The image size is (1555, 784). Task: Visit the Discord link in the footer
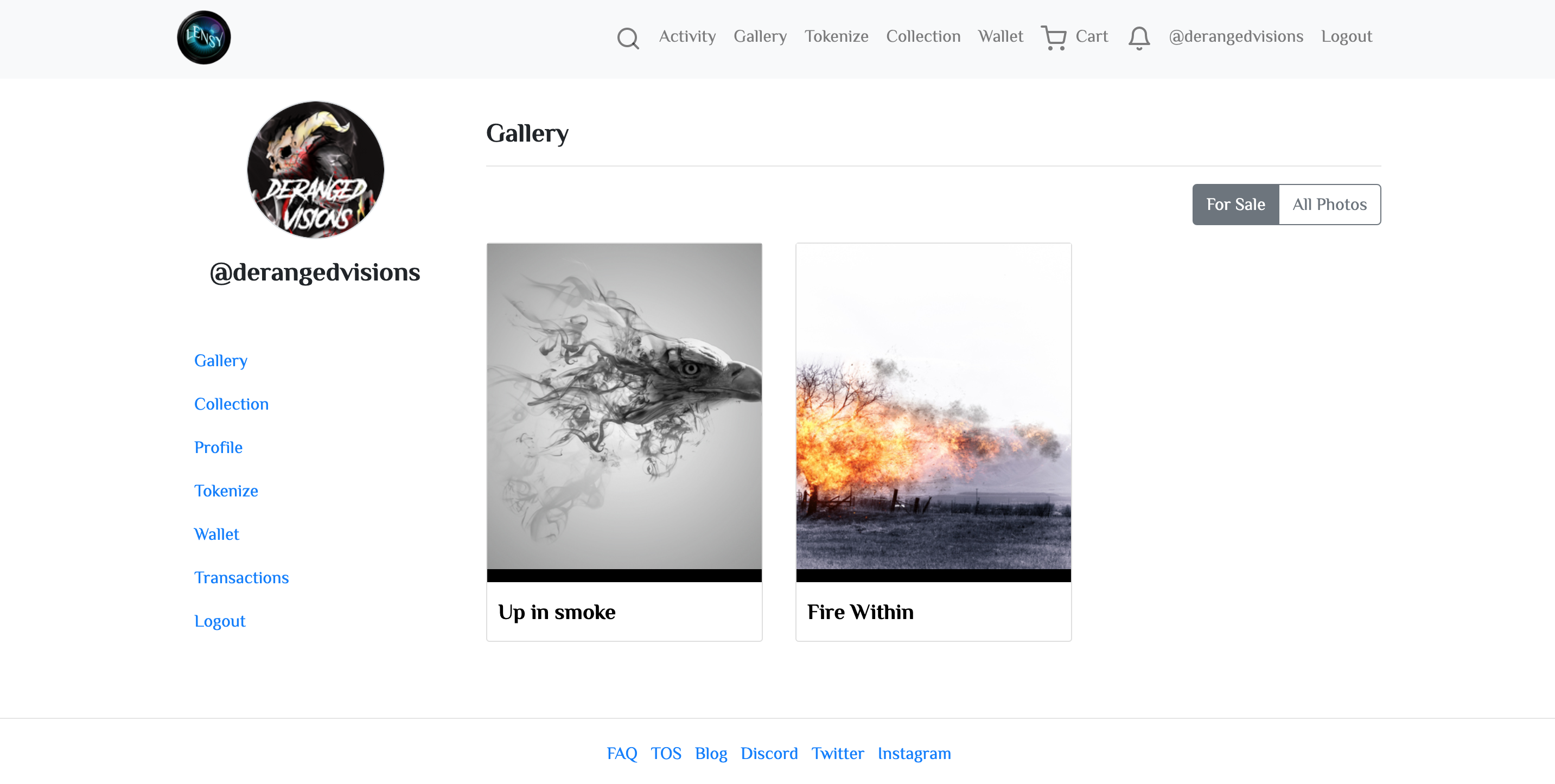(769, 753)
